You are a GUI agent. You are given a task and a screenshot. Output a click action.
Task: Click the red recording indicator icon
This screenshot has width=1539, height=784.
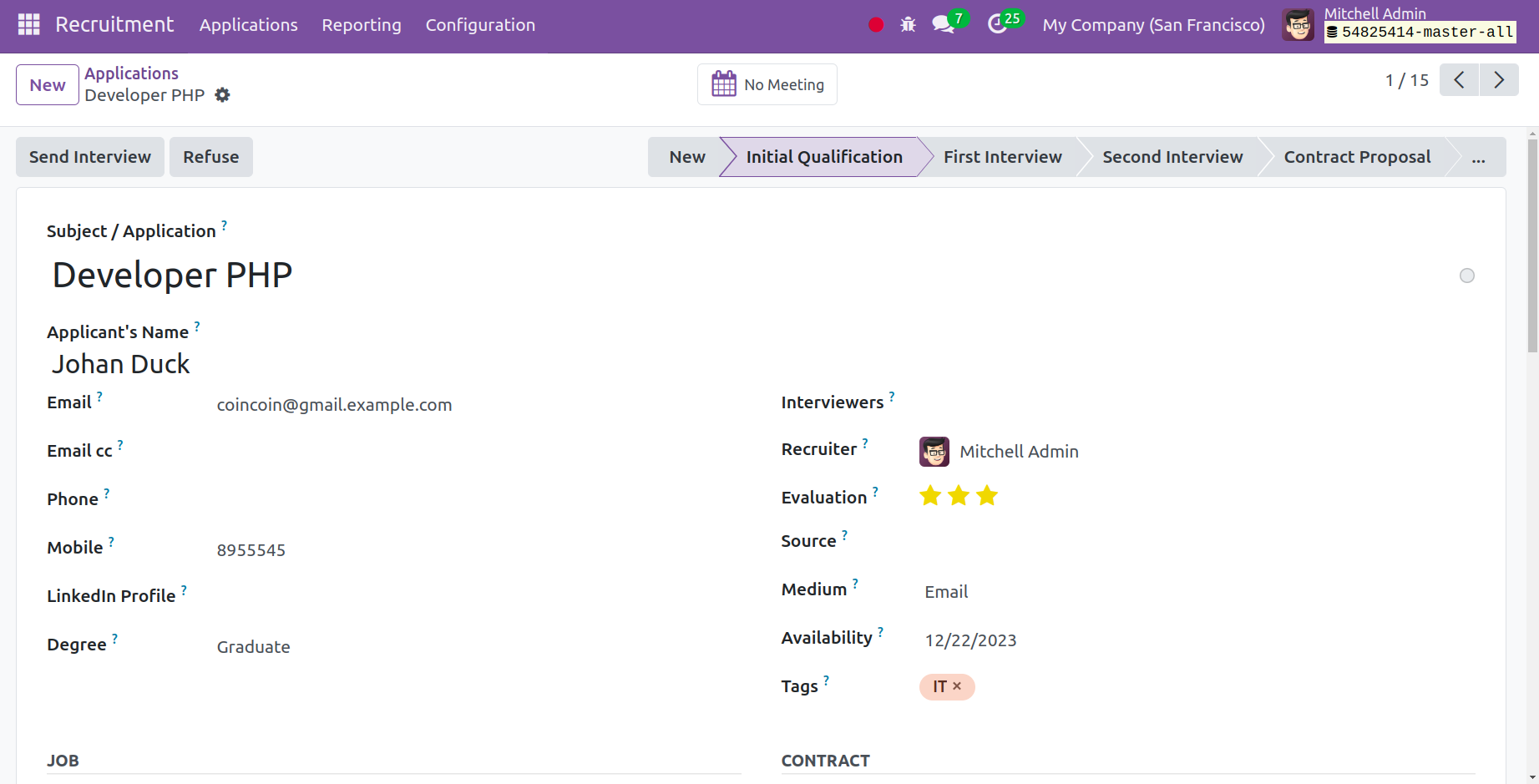(x=876, y=25)
